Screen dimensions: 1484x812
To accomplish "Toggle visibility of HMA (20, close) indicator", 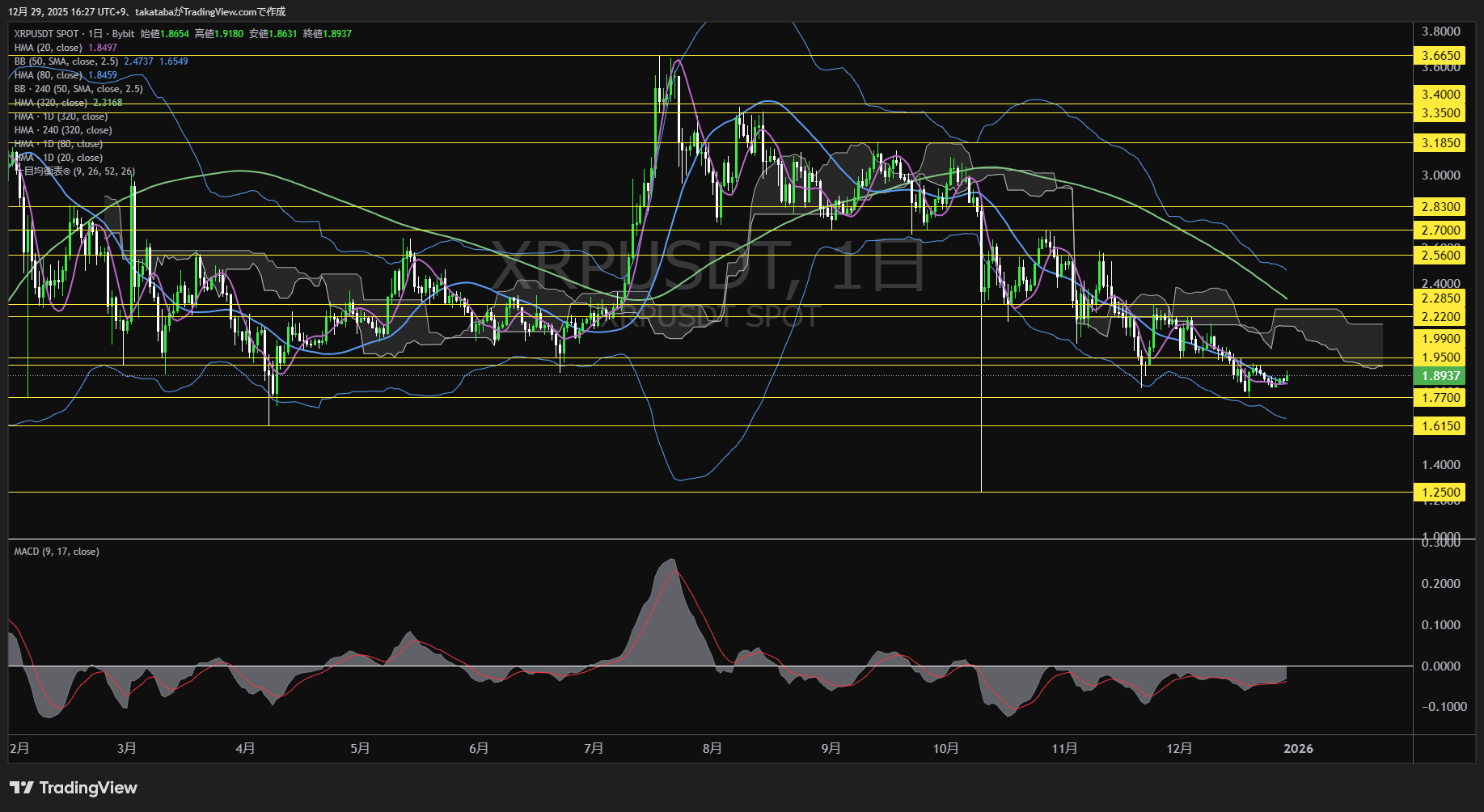I will [49, 48].
